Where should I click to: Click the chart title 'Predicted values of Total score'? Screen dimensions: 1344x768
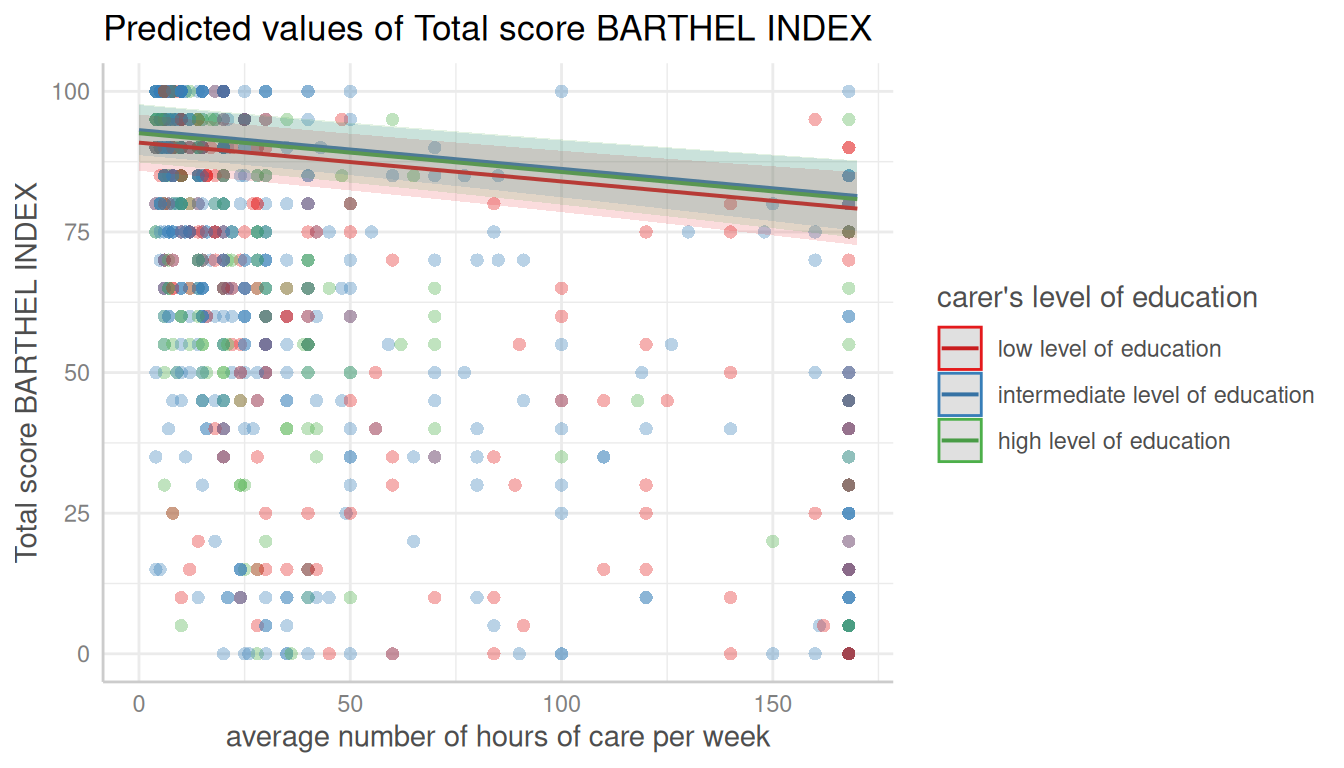click(488, 29)
